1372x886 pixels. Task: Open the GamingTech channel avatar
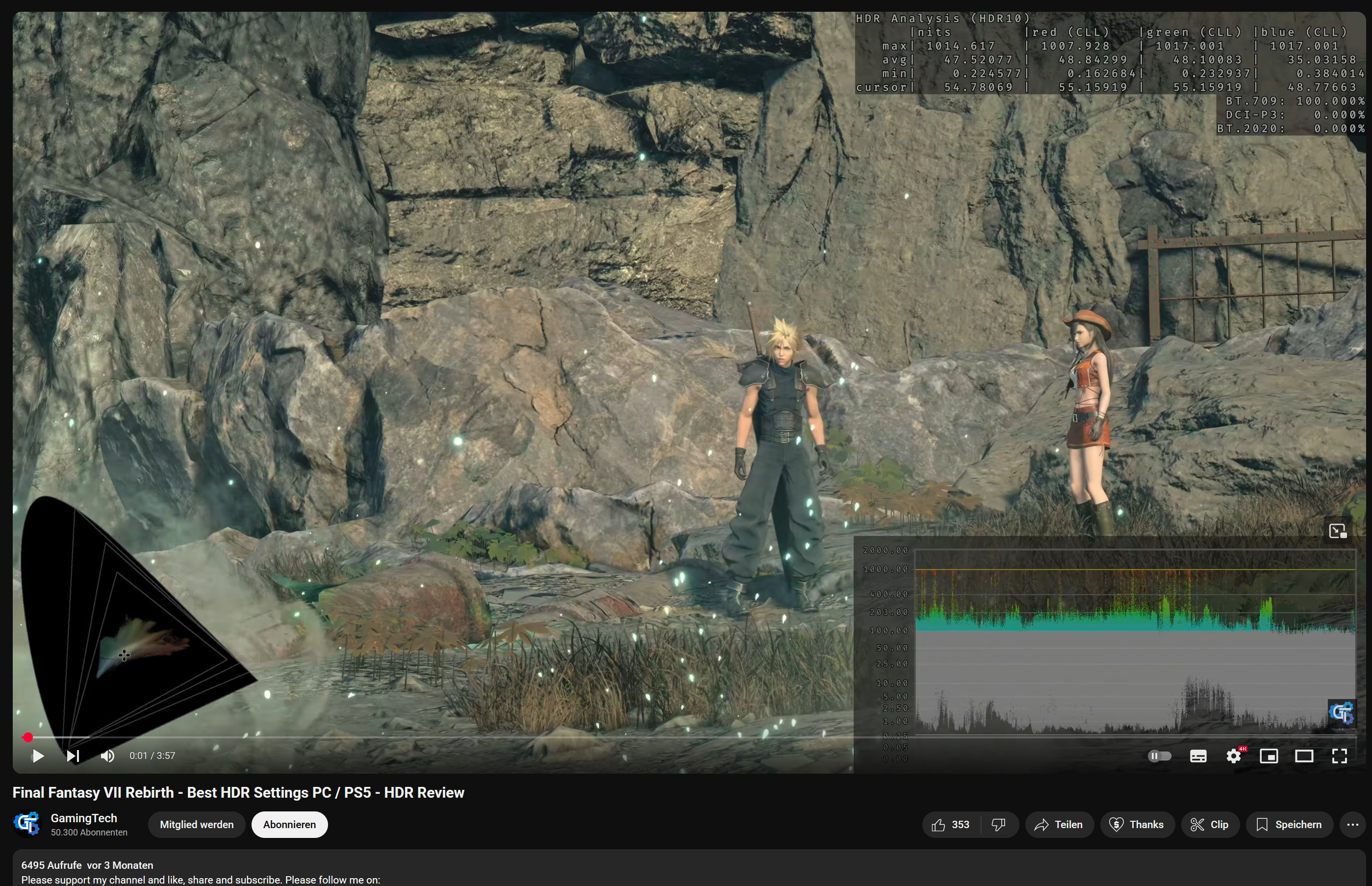[27, 824]
